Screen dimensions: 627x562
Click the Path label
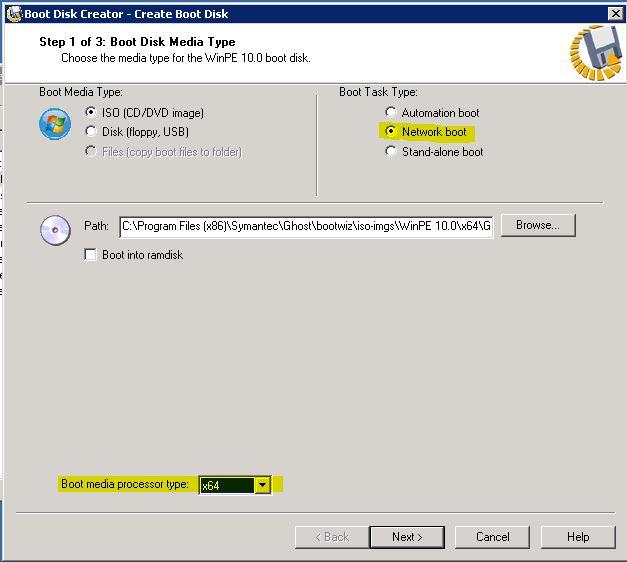[x=96, y=226]
